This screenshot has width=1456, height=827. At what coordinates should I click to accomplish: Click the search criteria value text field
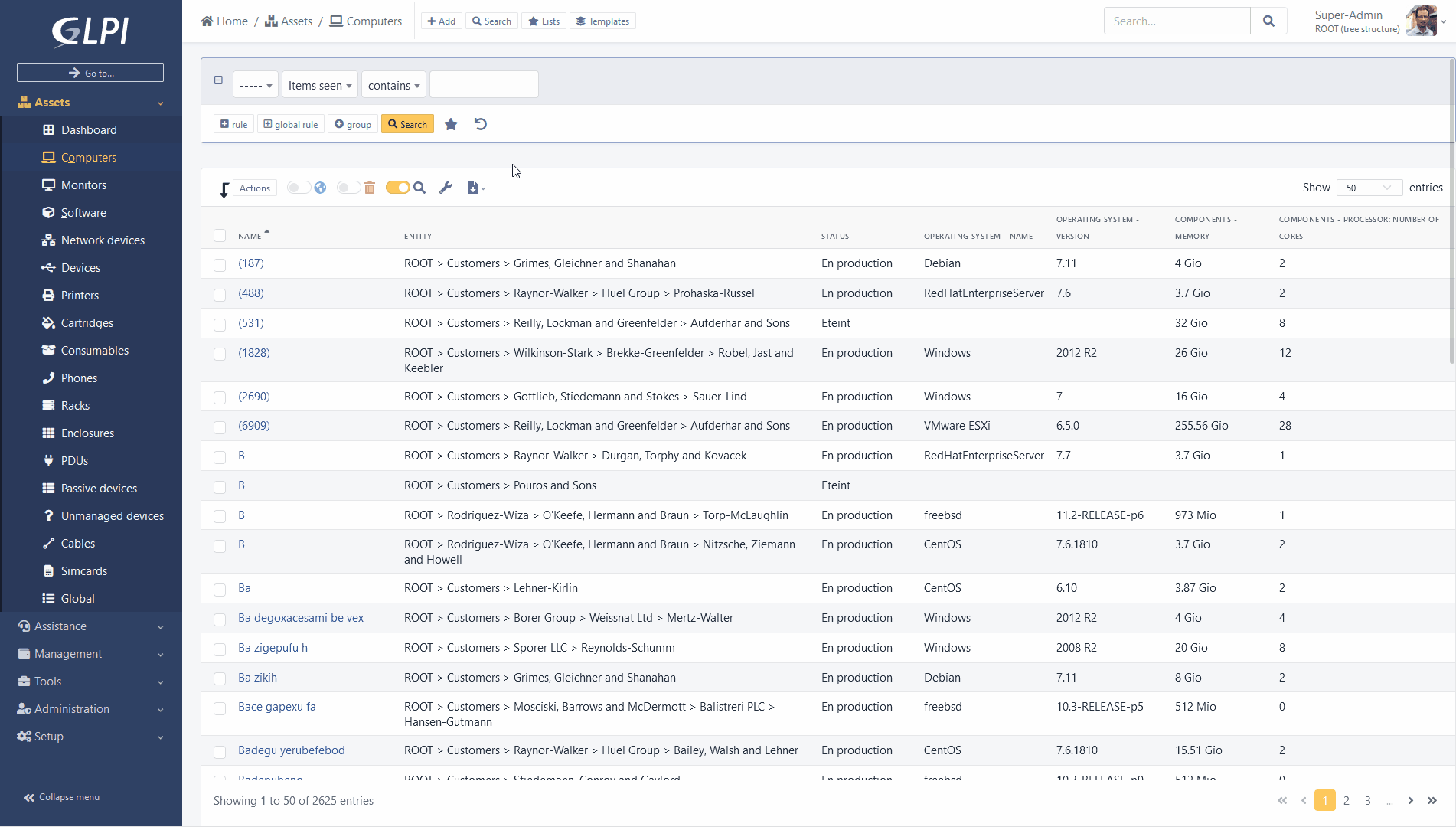(x=484, y=84)
